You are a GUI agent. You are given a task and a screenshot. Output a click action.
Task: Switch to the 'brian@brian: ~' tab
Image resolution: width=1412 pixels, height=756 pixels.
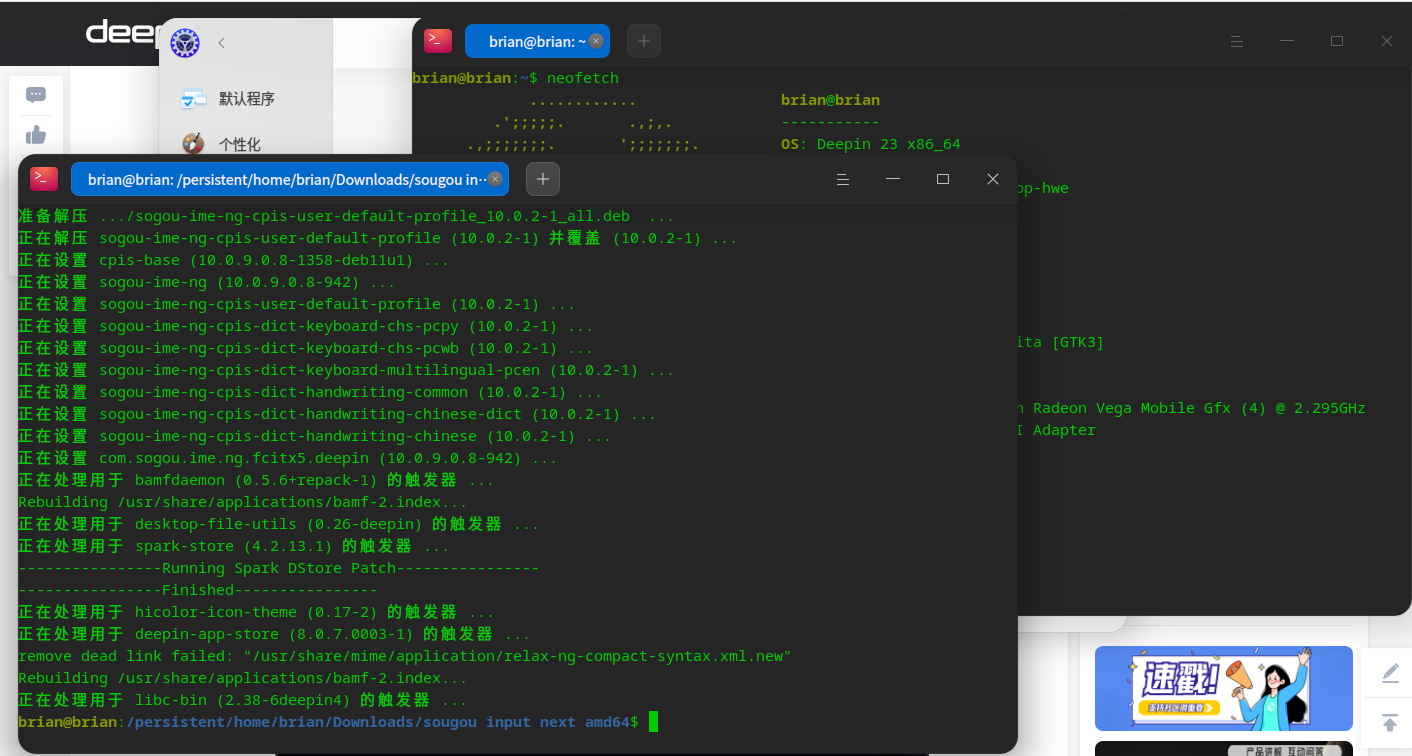pyautogui.click(x=528, y=41)
